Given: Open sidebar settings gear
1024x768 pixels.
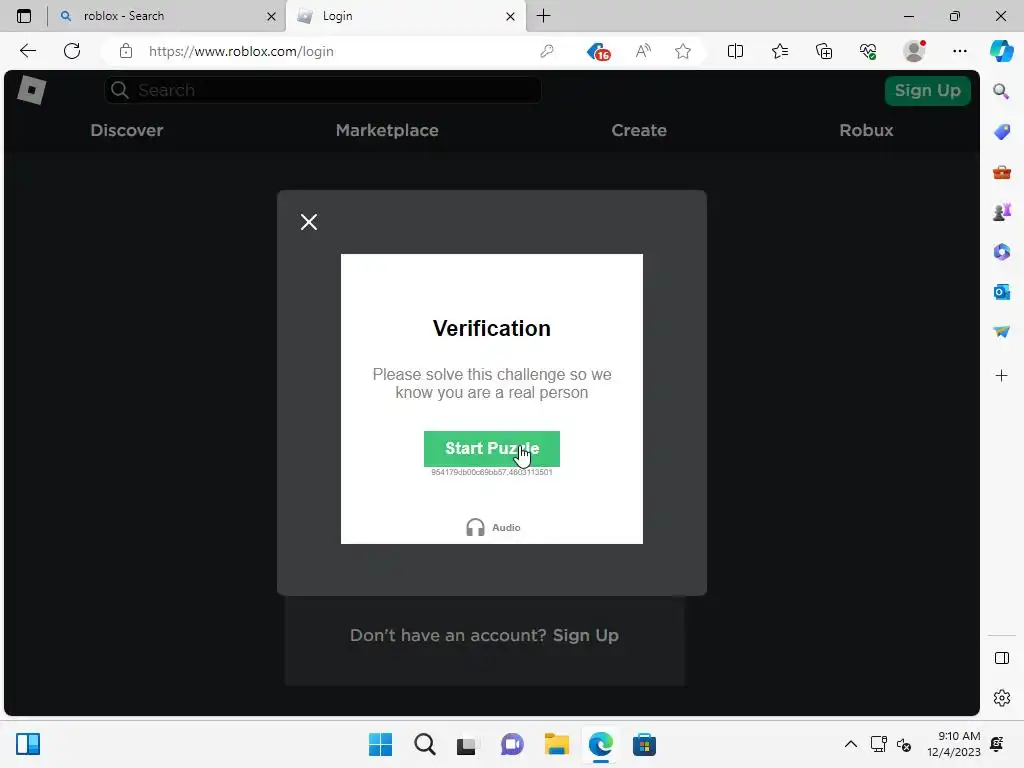Looking at the screenshot, I should coord(1001,698).
